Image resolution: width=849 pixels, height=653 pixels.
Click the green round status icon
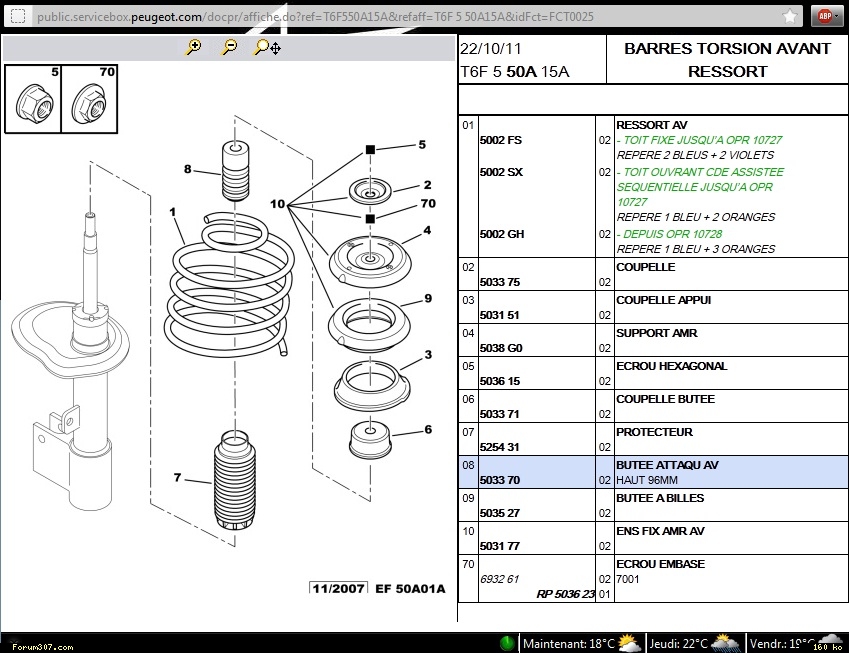tap(508, 642)
